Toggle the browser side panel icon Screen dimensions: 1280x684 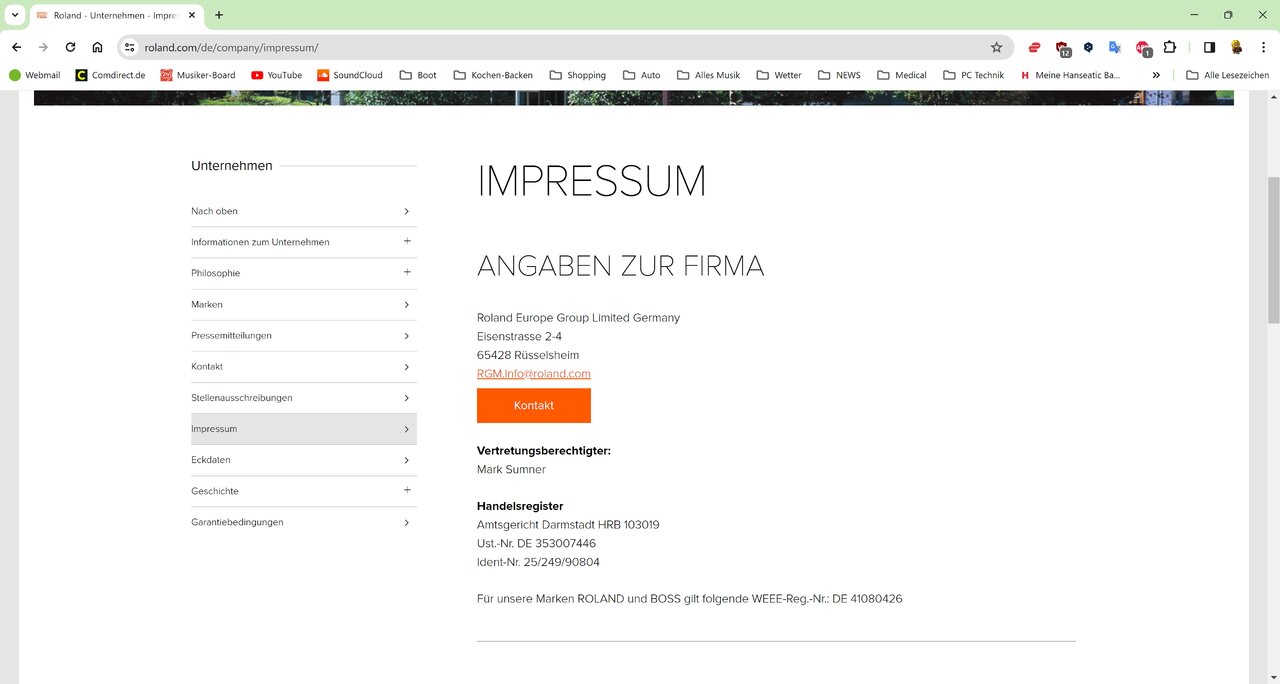point(1209,47)
